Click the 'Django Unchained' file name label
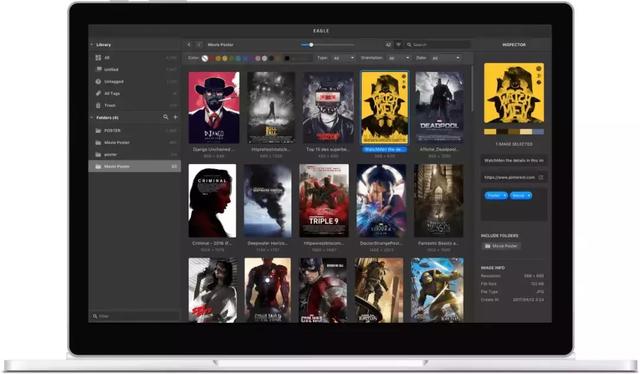This screenshot has width=640, height=374. (213, 149)
